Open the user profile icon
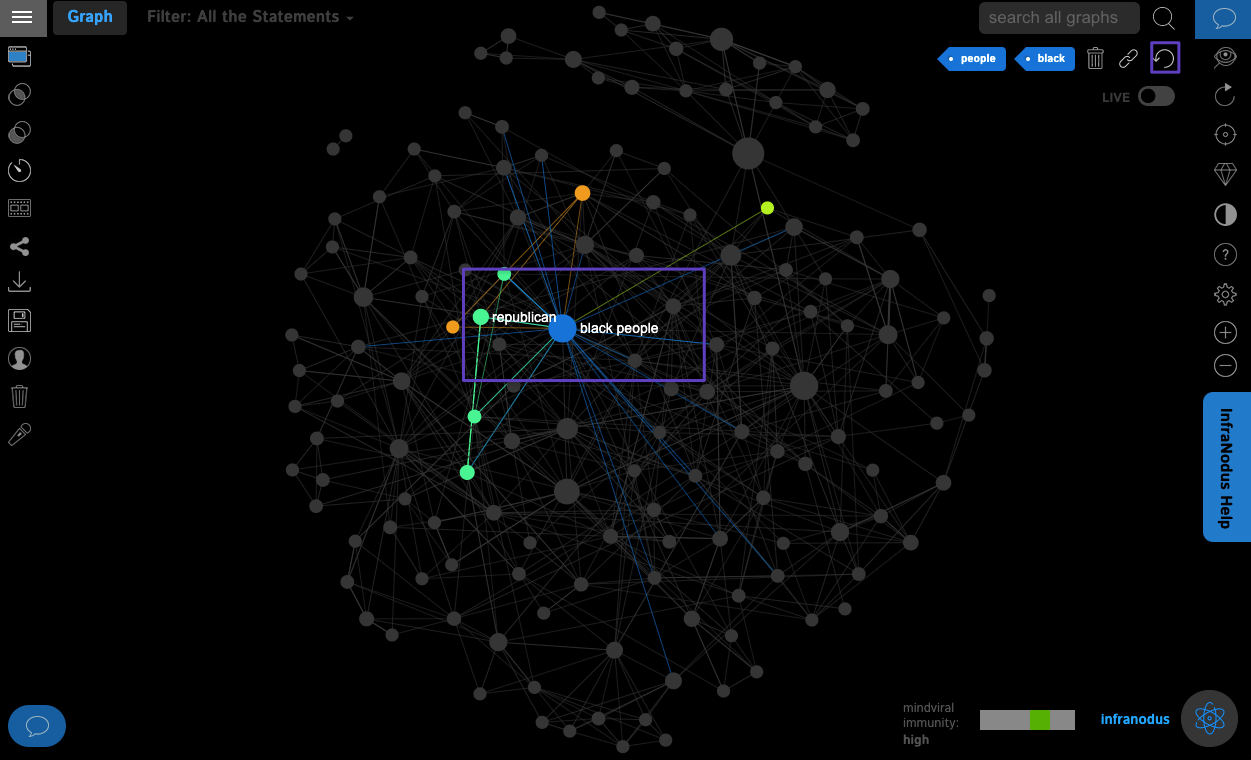Viewport: 1251px width, 760px height. 19,358
